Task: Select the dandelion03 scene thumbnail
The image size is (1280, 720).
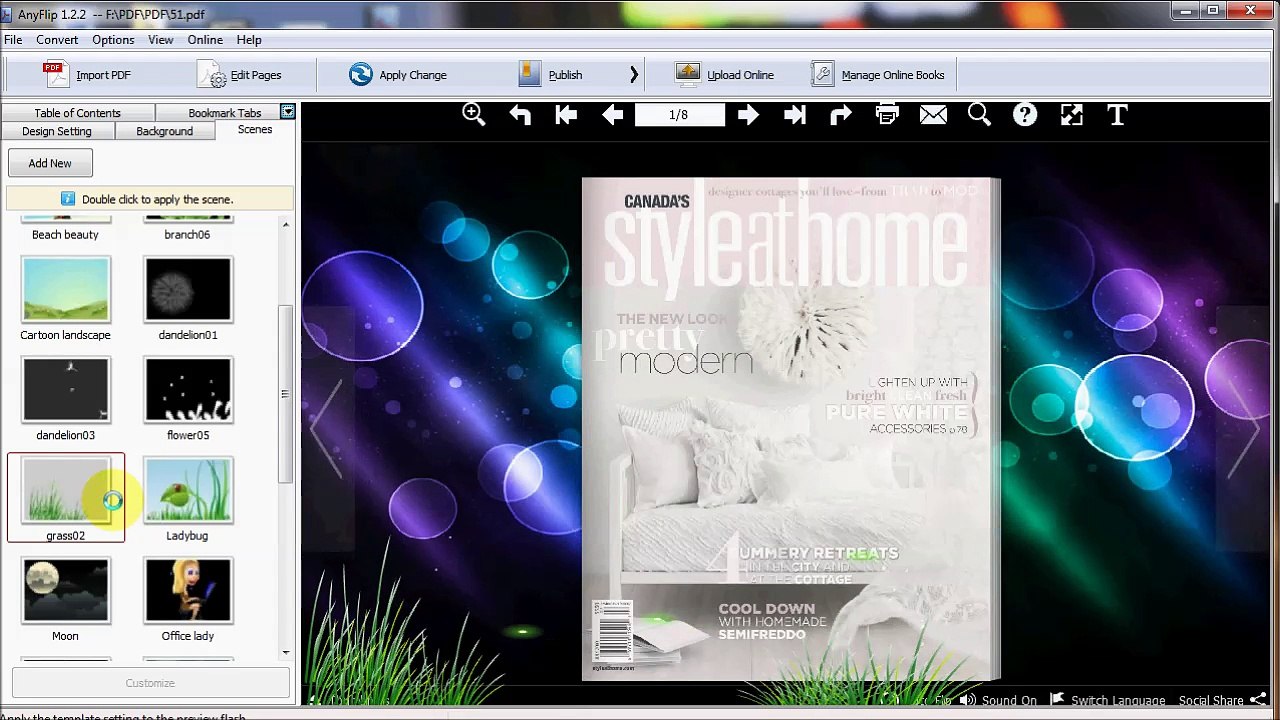Action: click(65, 390)
